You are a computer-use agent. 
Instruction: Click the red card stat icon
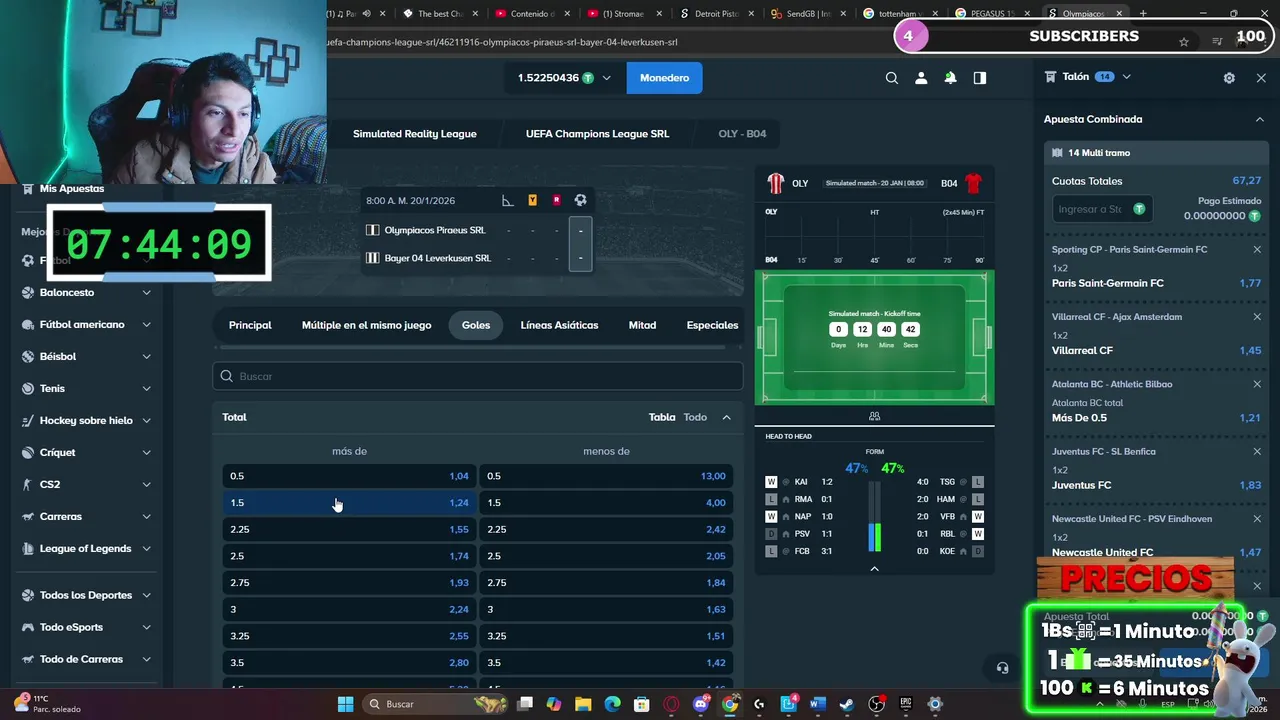point(556,200)
